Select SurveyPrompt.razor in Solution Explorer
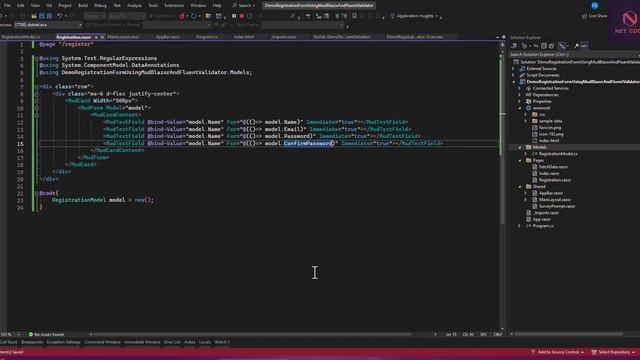640x360 pixels. tap(557, 206)
